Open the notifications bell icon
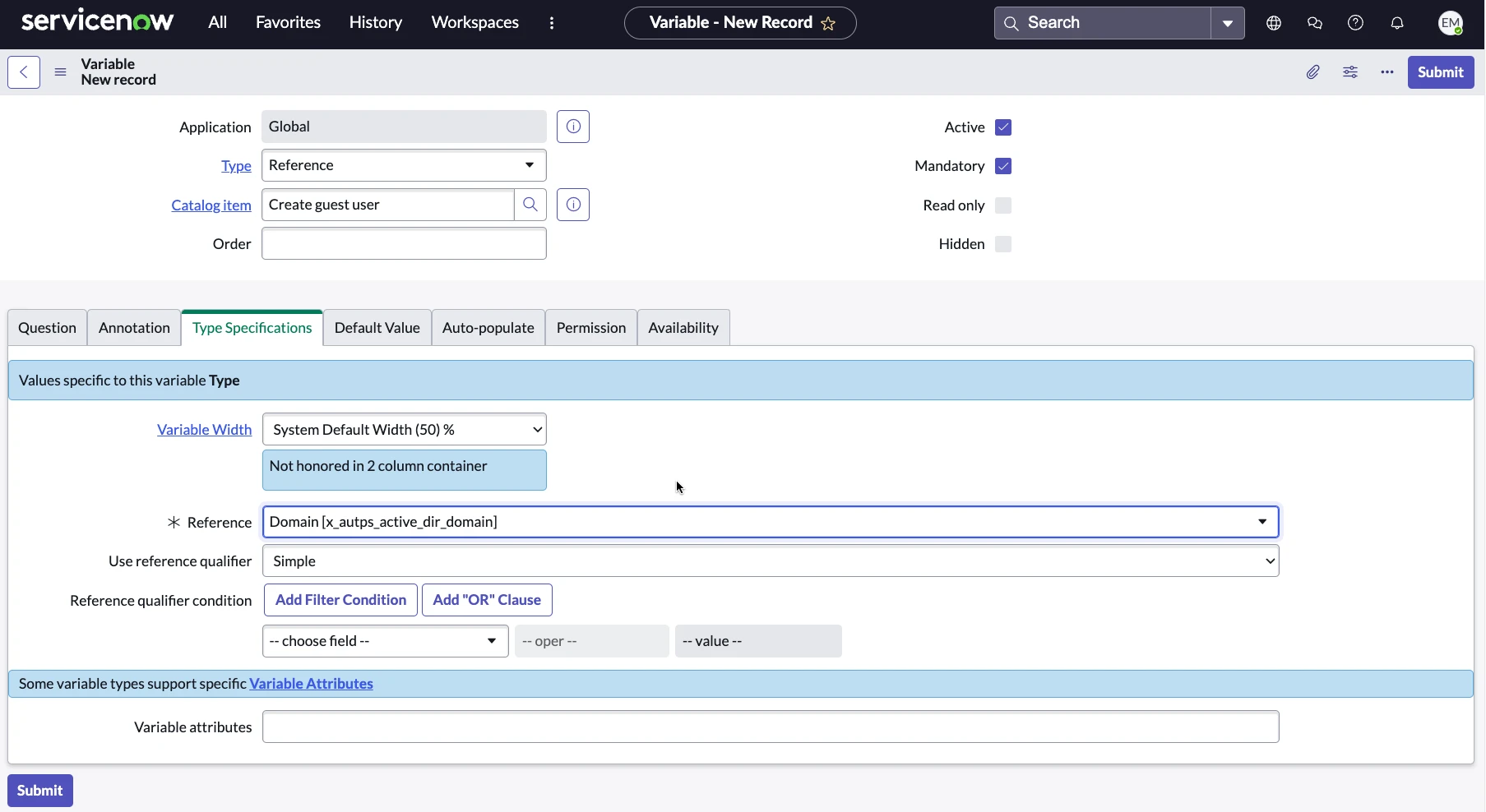The width and height of the screenshot is (1486, 812). pos(1397,23)
